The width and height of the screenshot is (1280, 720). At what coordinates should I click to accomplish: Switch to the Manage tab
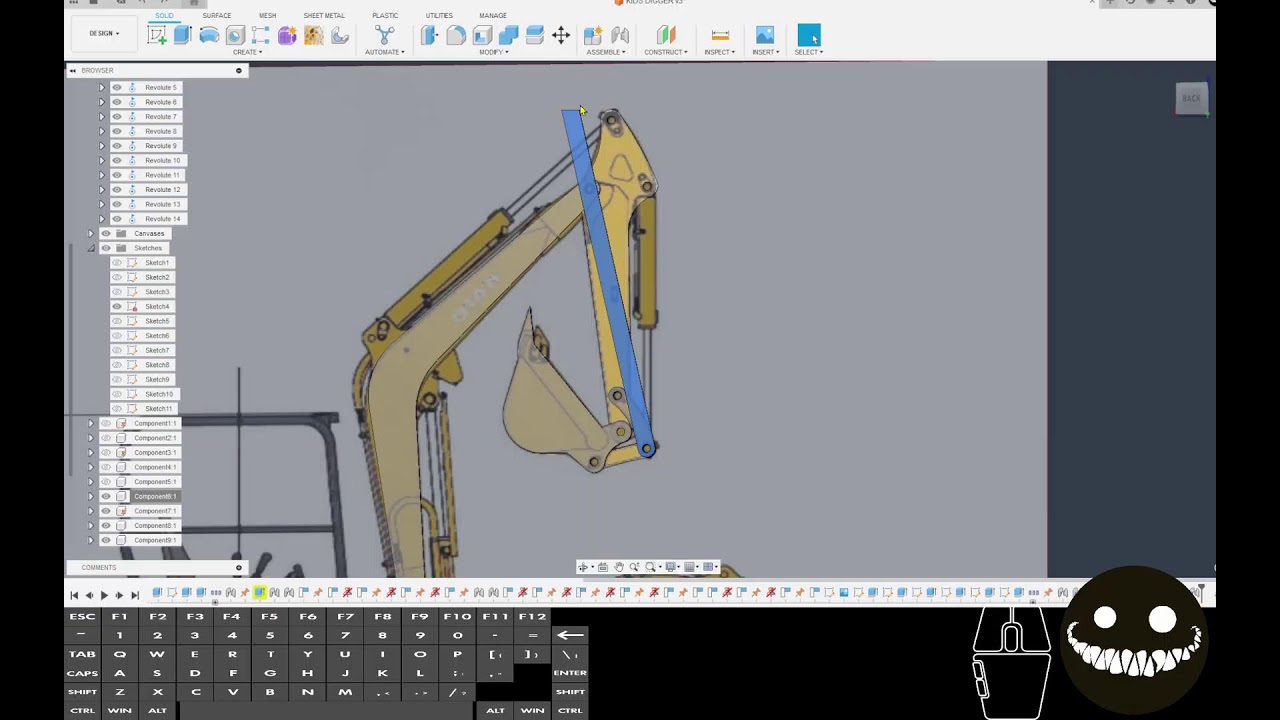click(493, 16)
